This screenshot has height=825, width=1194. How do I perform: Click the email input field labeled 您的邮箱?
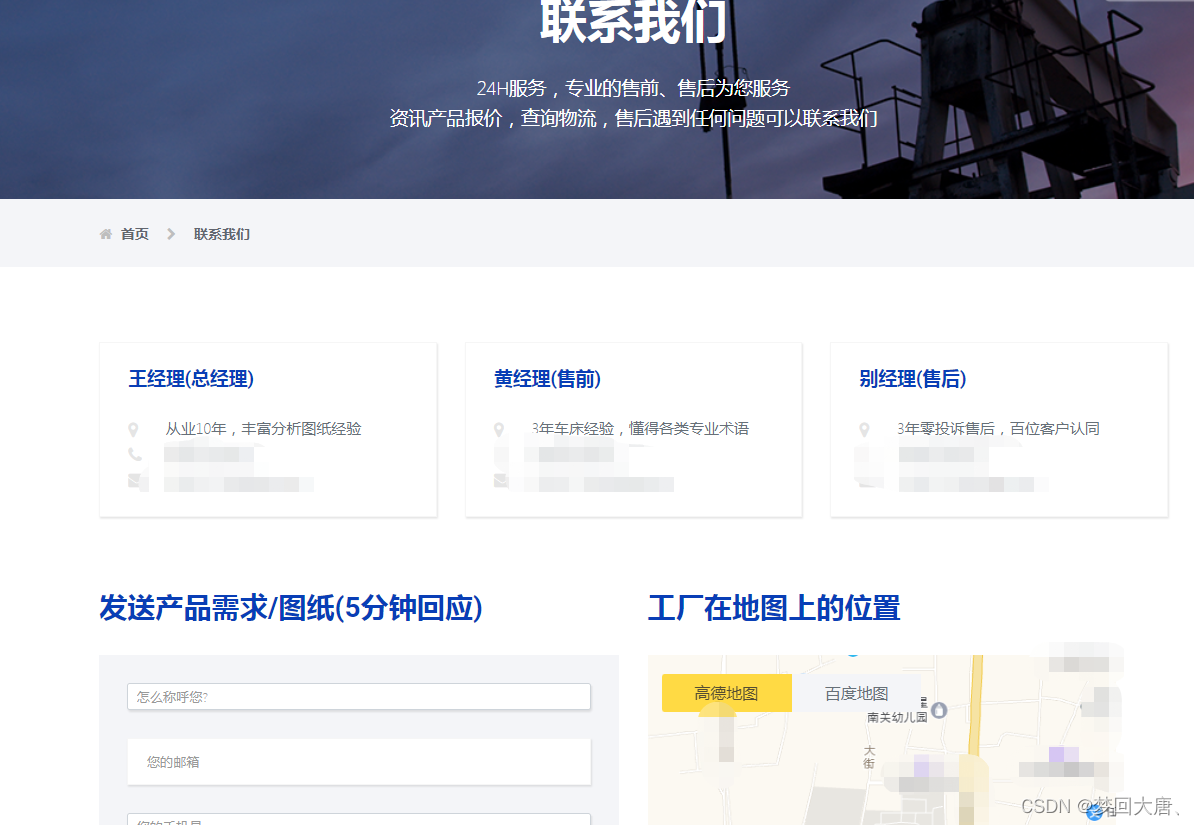pos(358,761)
